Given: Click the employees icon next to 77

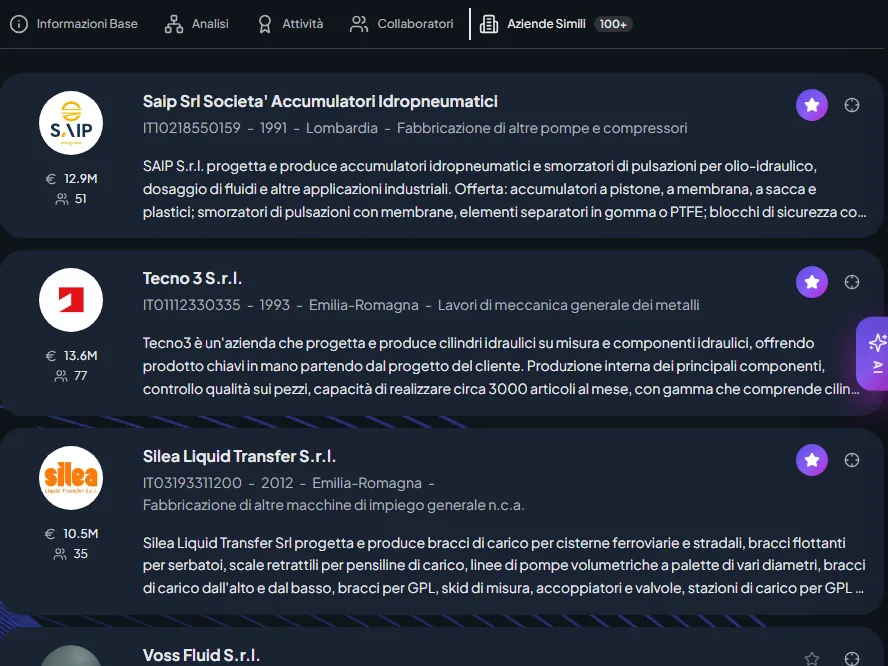Looking at the screenshot, I should pos(61,375).
